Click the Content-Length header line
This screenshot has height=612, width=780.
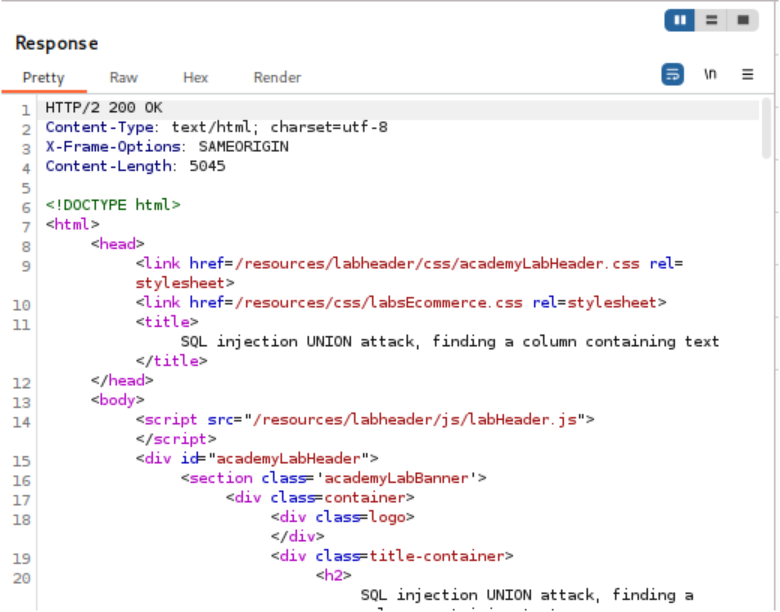(135, 166)
